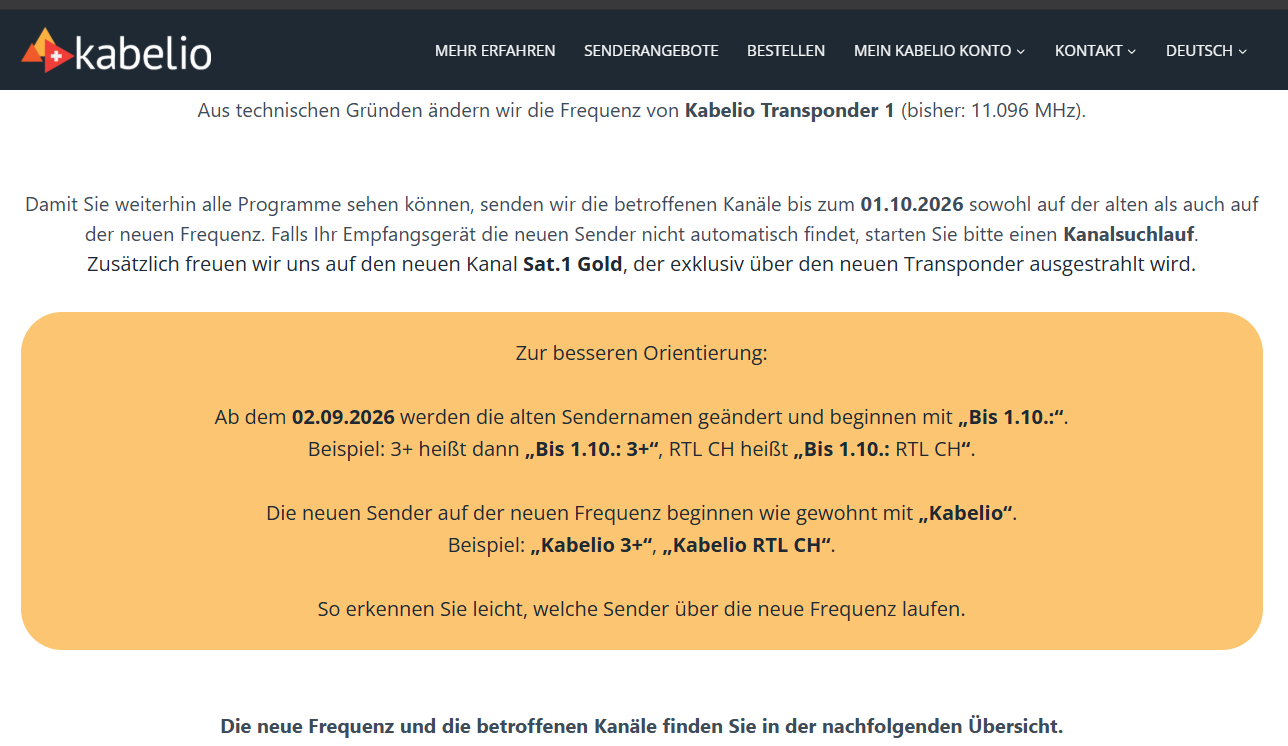Open the Bestellen page
The image size is (1288, 746).
(x=786, y=50)
